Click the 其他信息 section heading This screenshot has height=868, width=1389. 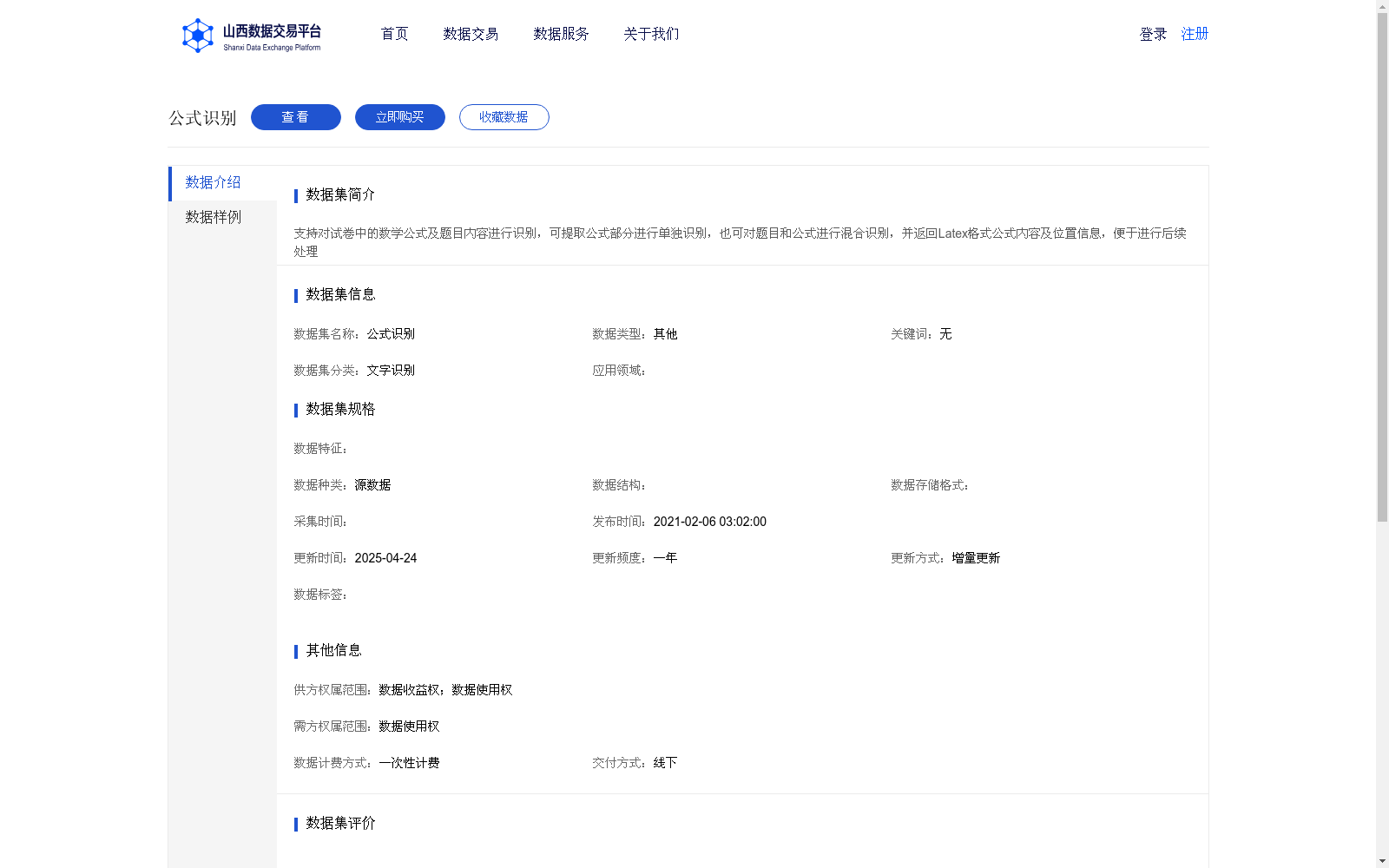[x=333, y=650]
